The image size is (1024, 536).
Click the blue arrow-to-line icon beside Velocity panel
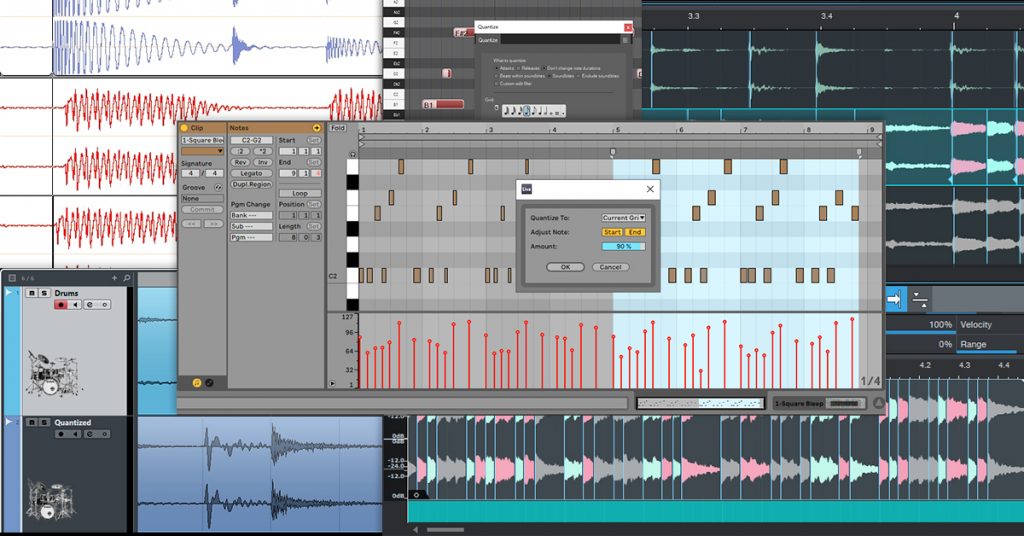click(x=894, y=300)
